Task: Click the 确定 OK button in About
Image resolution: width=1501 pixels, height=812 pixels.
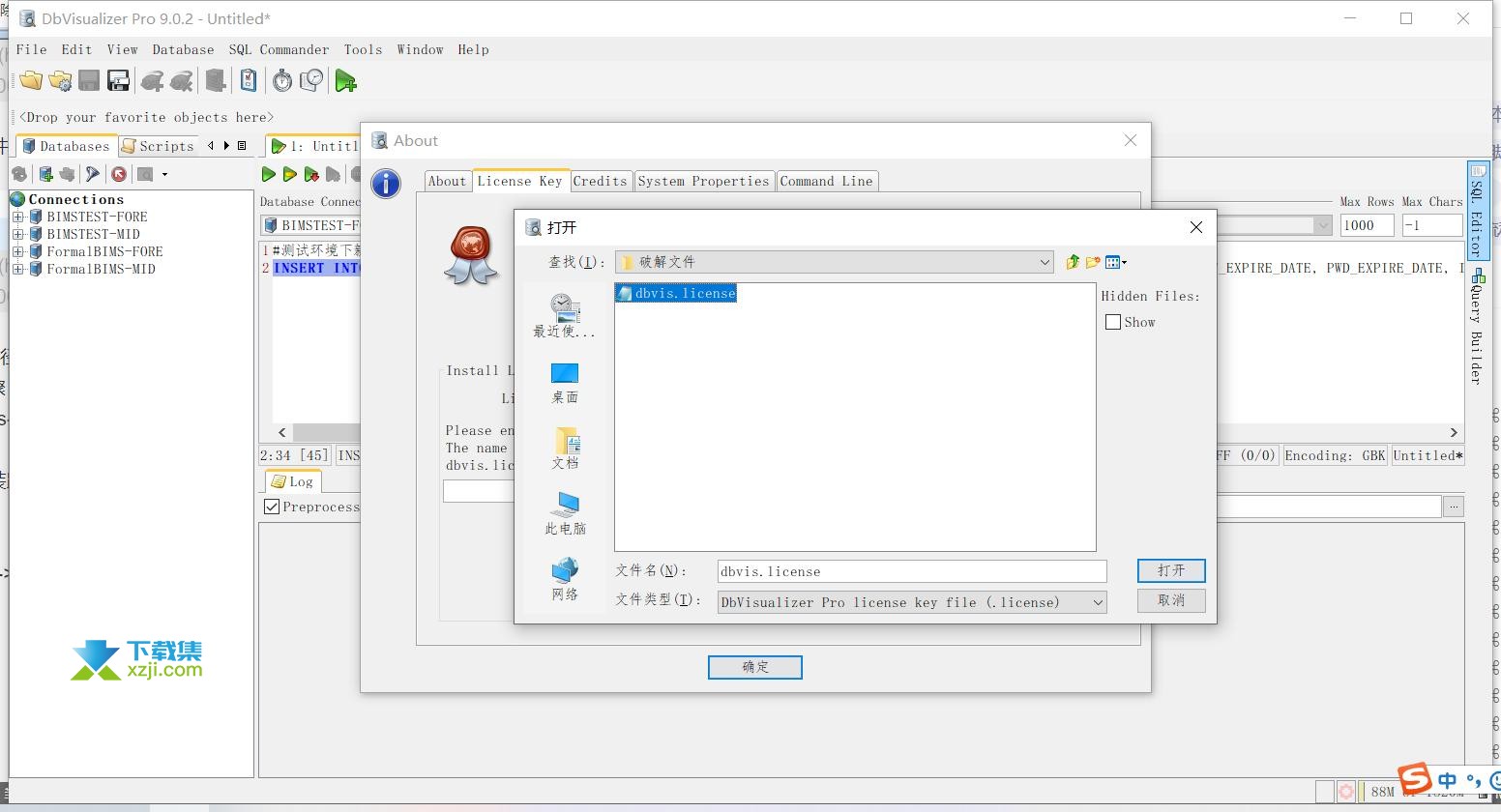Action: click(x=754, y=667)
